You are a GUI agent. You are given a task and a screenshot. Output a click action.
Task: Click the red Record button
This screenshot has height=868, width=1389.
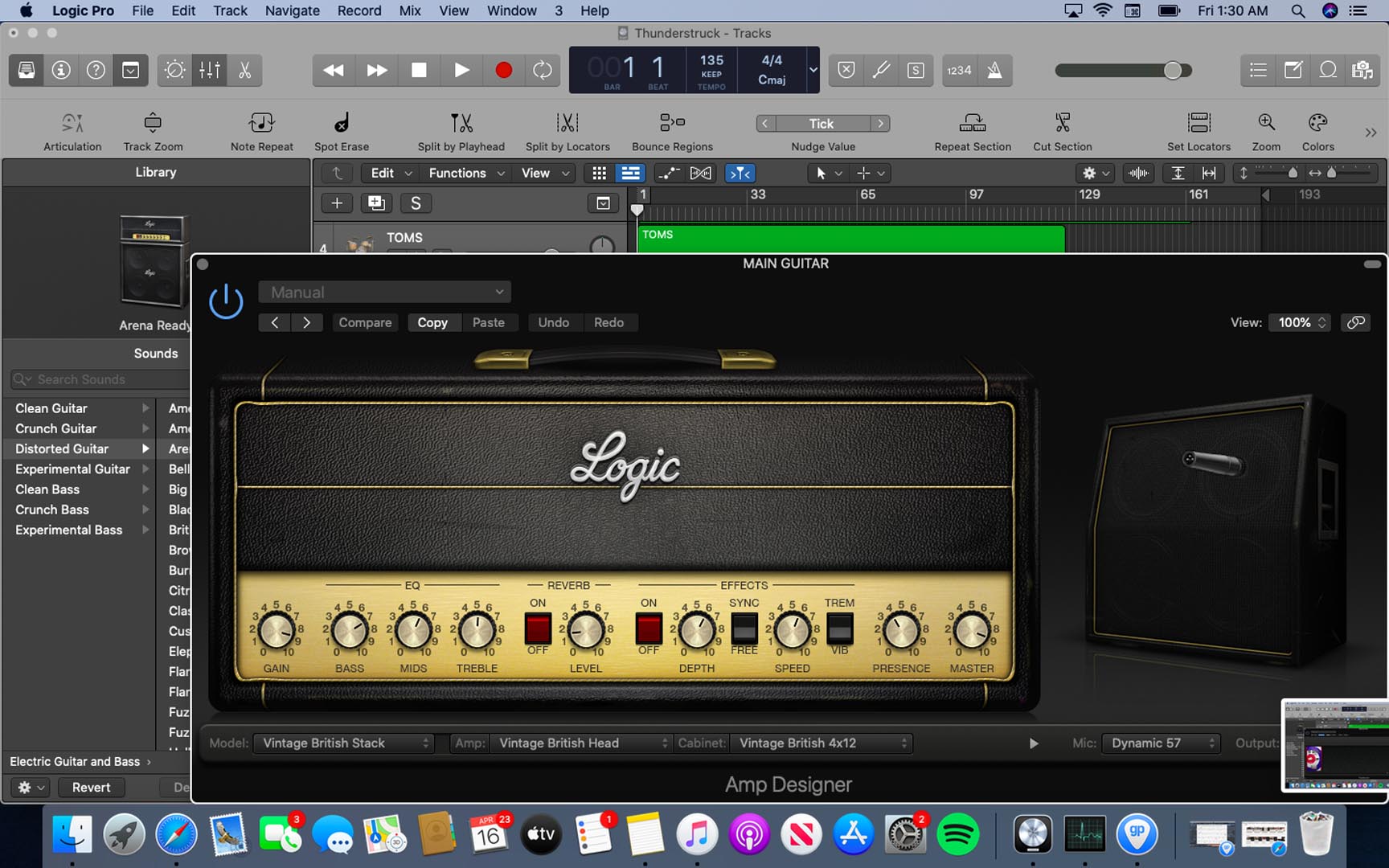click(x=504, y=70)
